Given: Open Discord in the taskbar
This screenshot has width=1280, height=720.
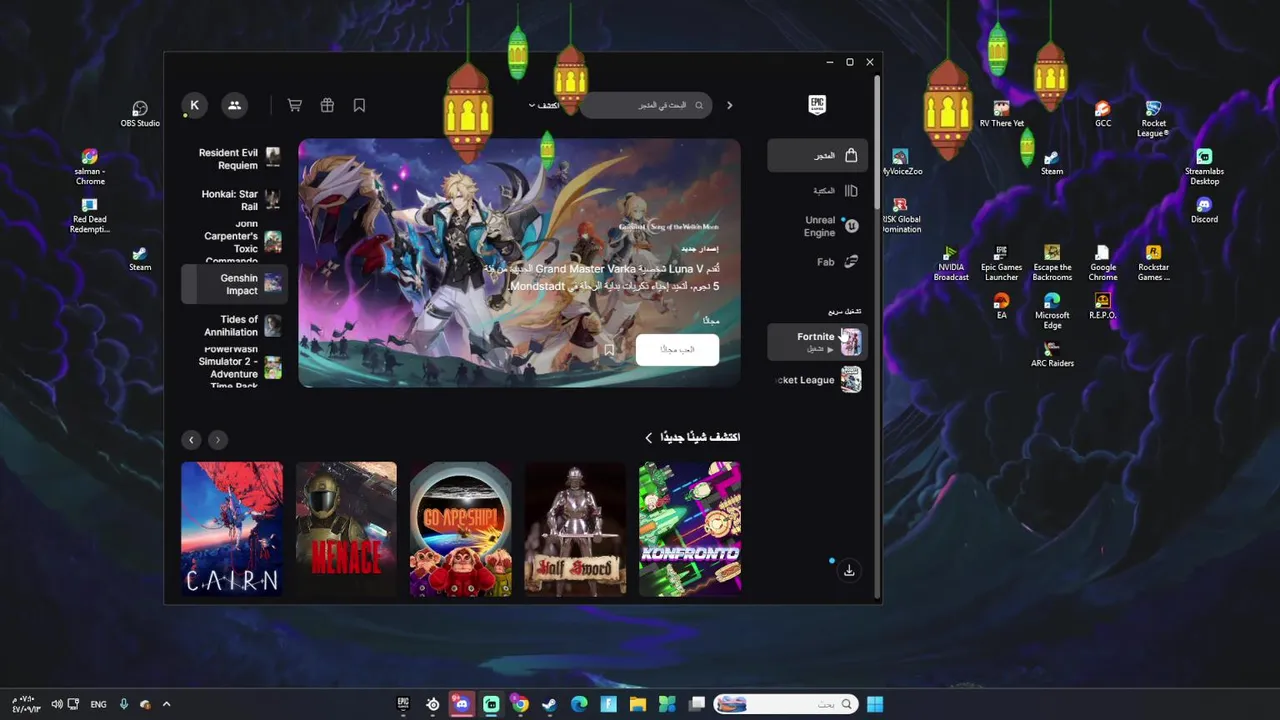Looking at the screenshot, I should coord(461,704).
